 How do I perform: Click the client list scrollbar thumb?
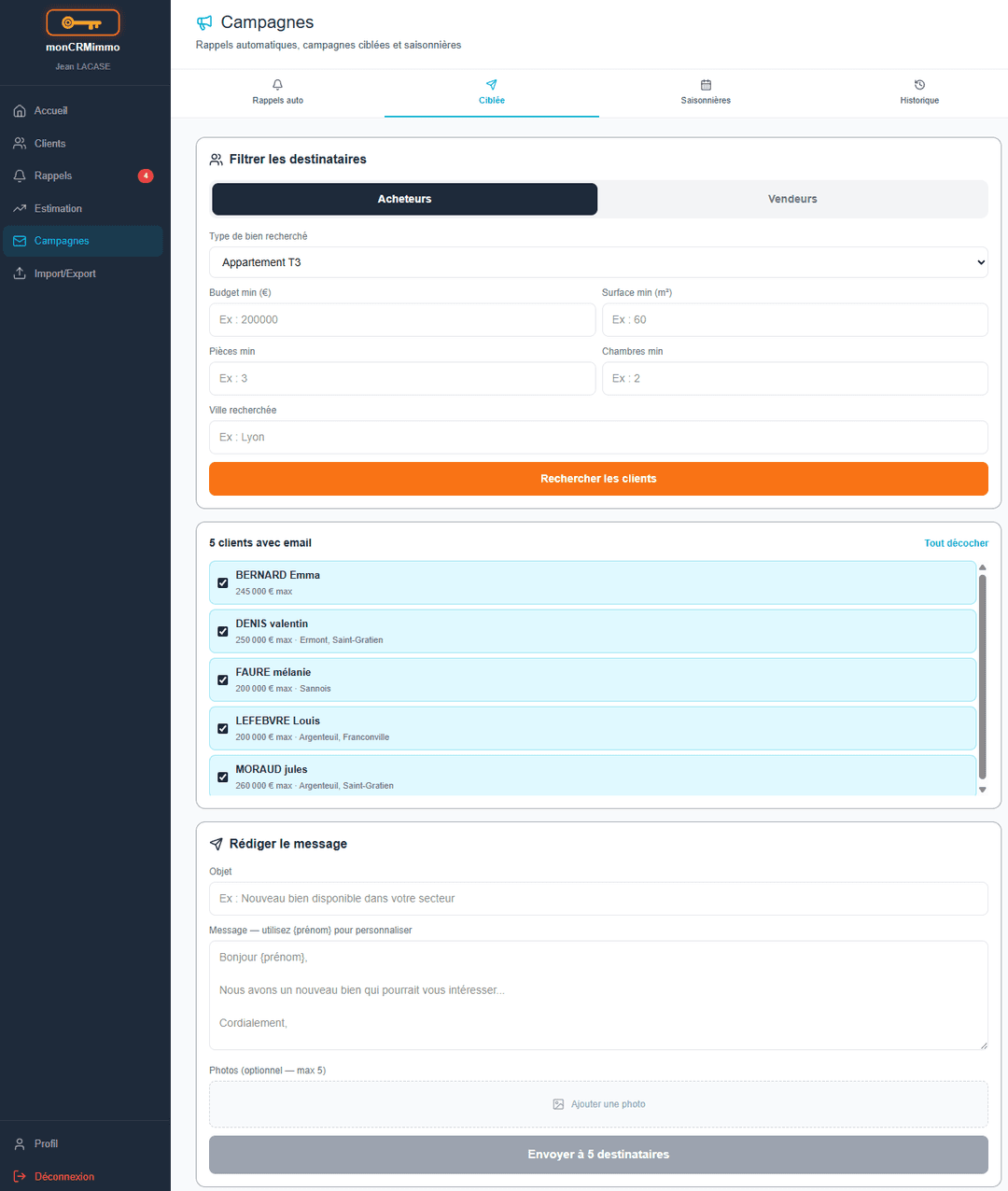coord(982,677)
